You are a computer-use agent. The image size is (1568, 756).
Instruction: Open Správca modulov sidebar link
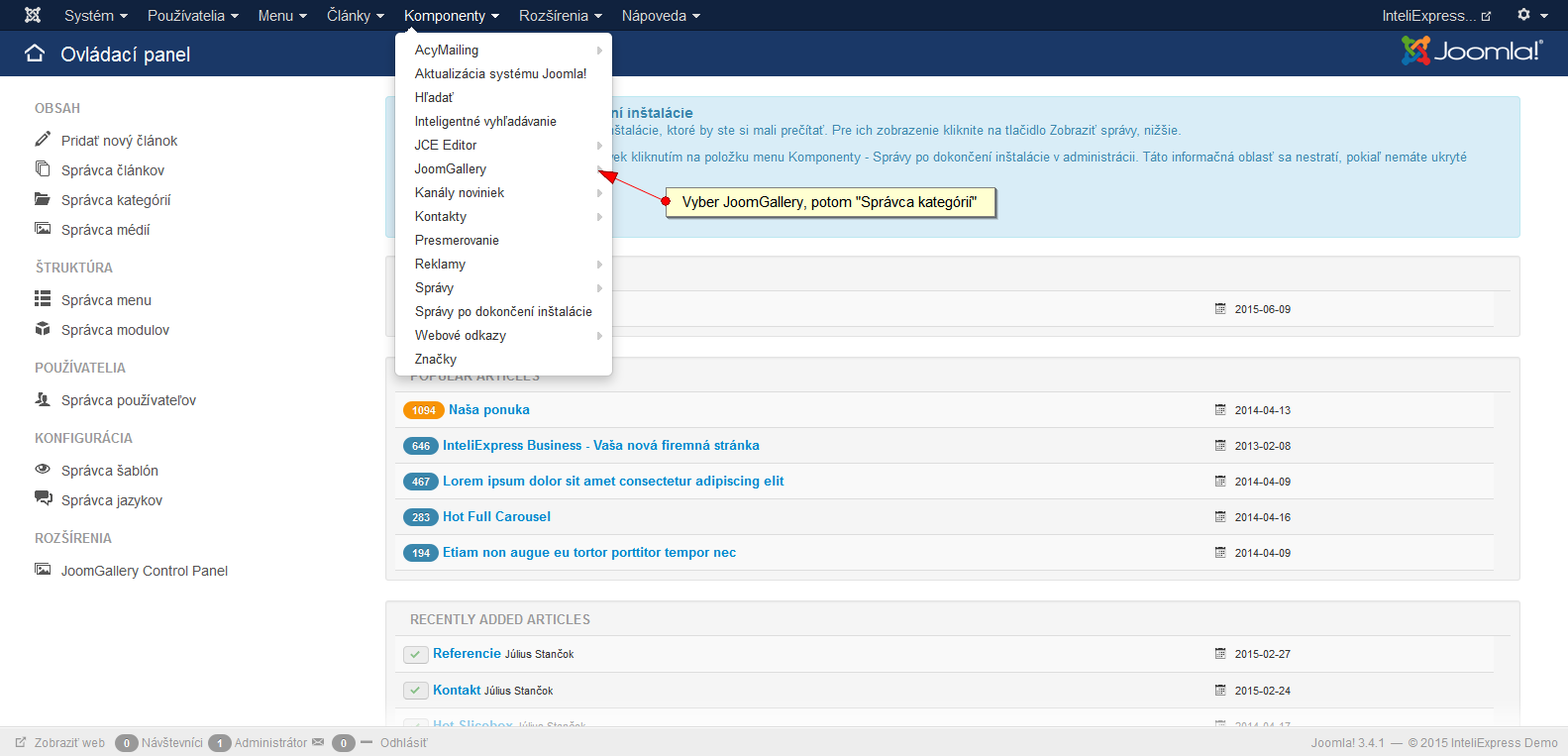115,330
